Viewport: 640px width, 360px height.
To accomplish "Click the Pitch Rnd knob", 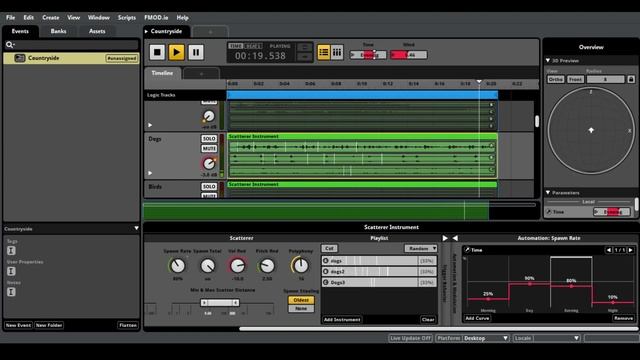I will pos(267,266).
